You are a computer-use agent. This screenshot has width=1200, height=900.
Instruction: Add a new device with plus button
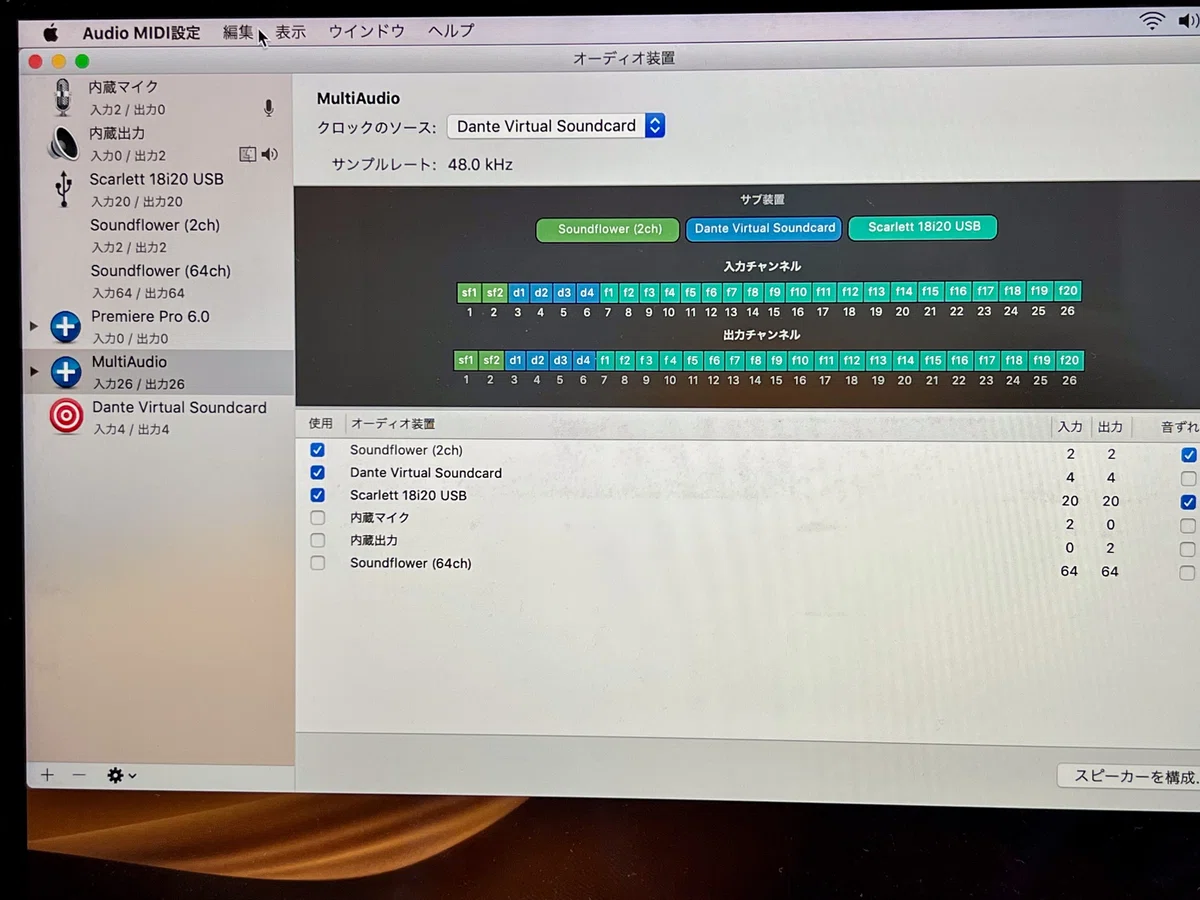(x=47, y=775)
